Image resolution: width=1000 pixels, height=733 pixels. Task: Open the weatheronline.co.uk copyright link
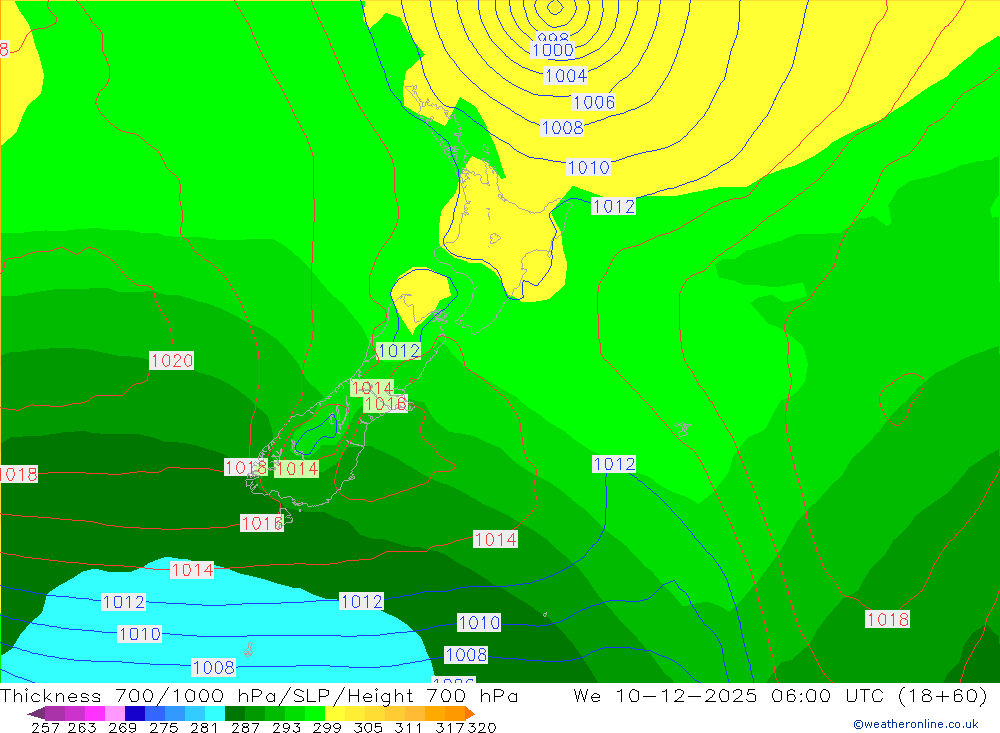916,724
